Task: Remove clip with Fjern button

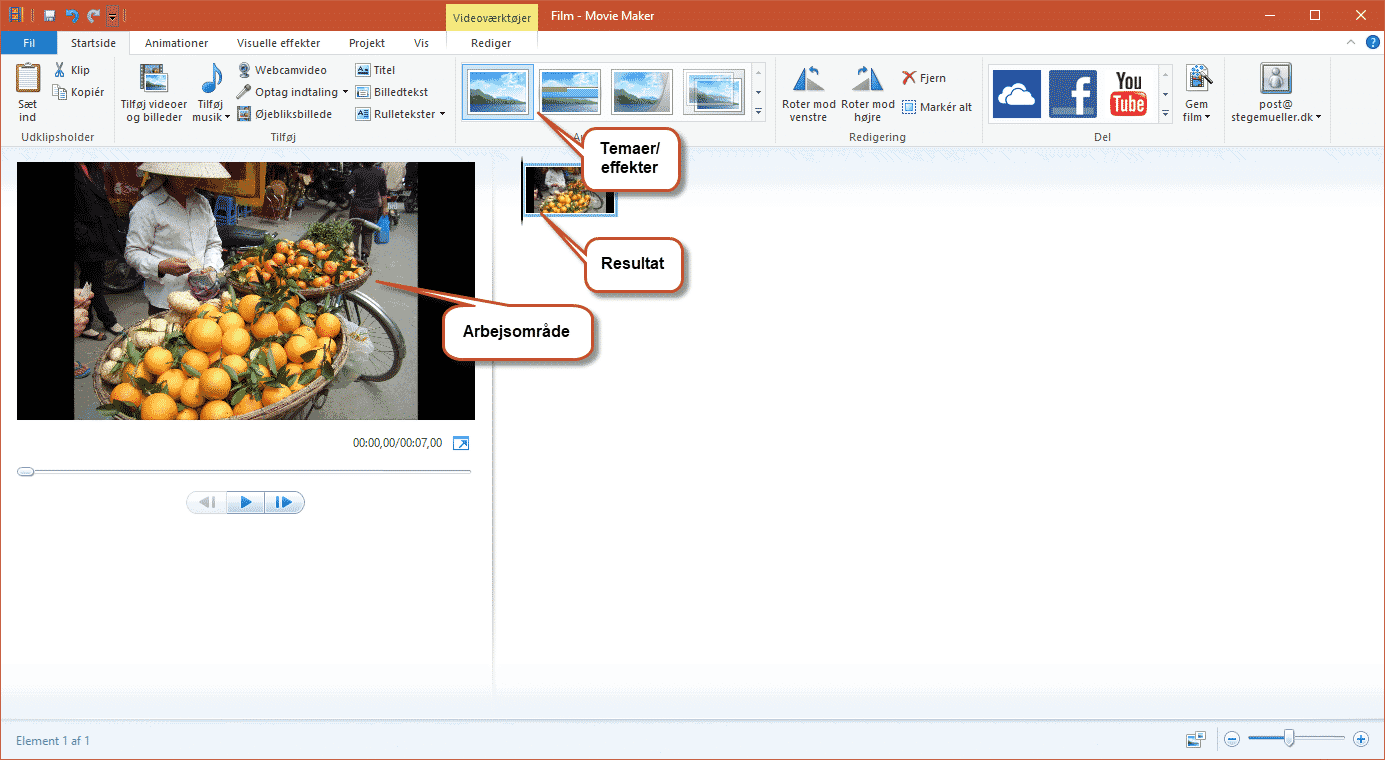Action: [923, 78]
